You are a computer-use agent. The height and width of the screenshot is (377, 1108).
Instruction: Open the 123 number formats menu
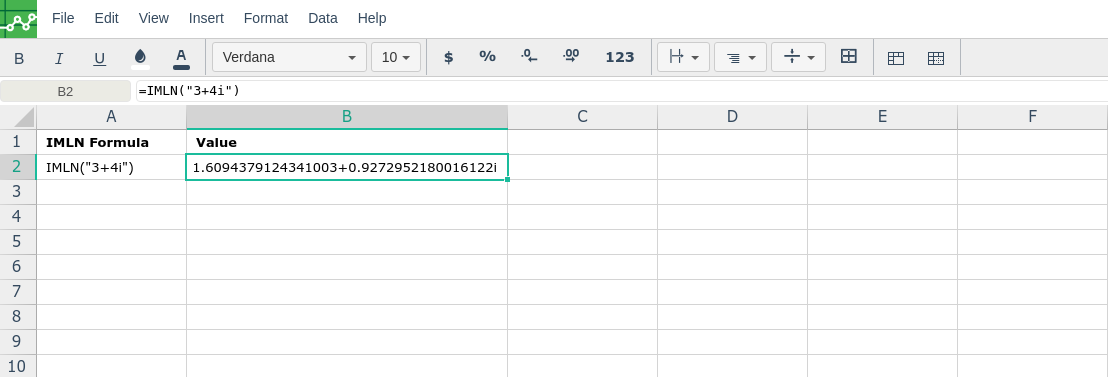[620, 57]
